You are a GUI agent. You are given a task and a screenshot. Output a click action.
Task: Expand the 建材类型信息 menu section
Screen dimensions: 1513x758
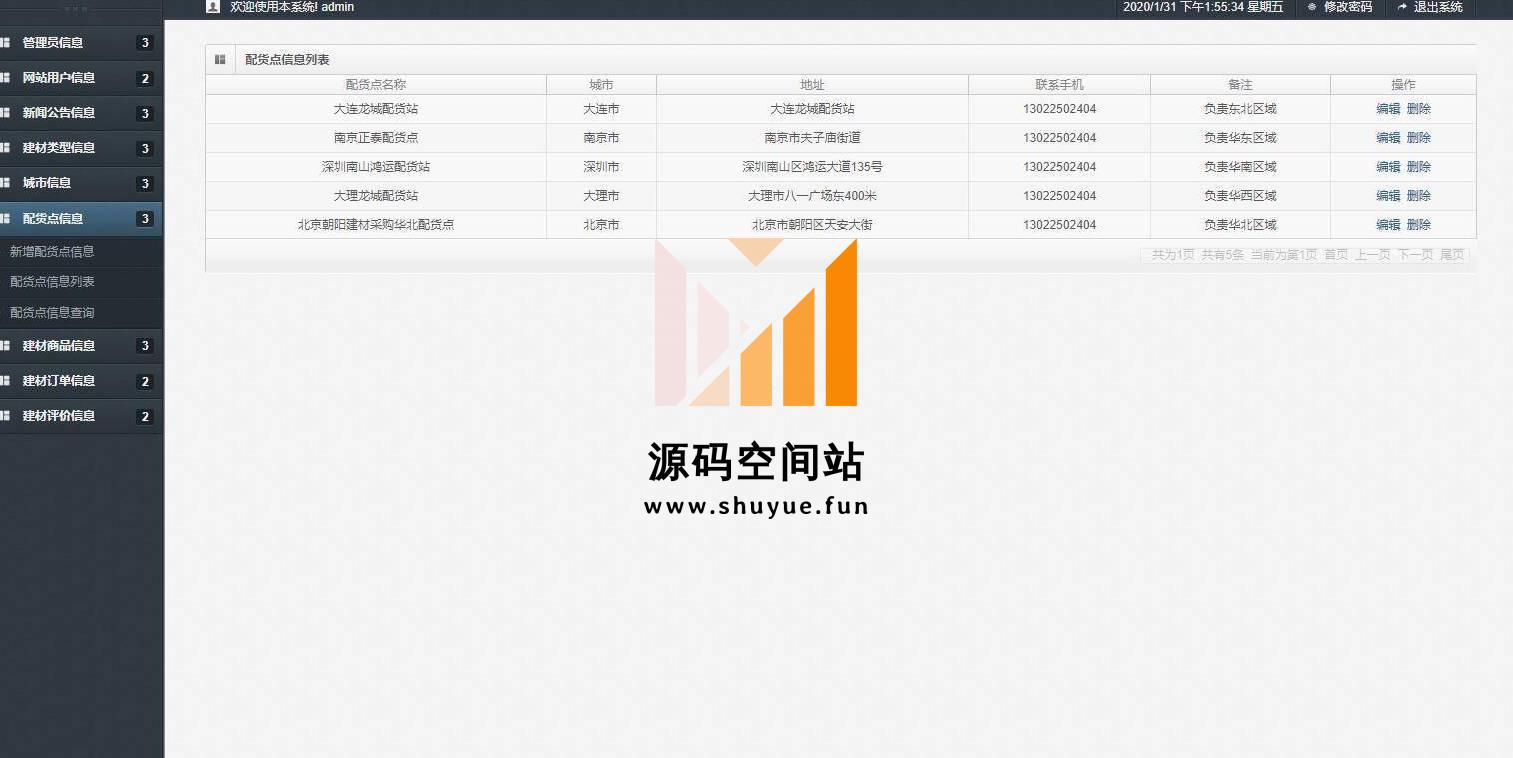click(x=81, y=148)
